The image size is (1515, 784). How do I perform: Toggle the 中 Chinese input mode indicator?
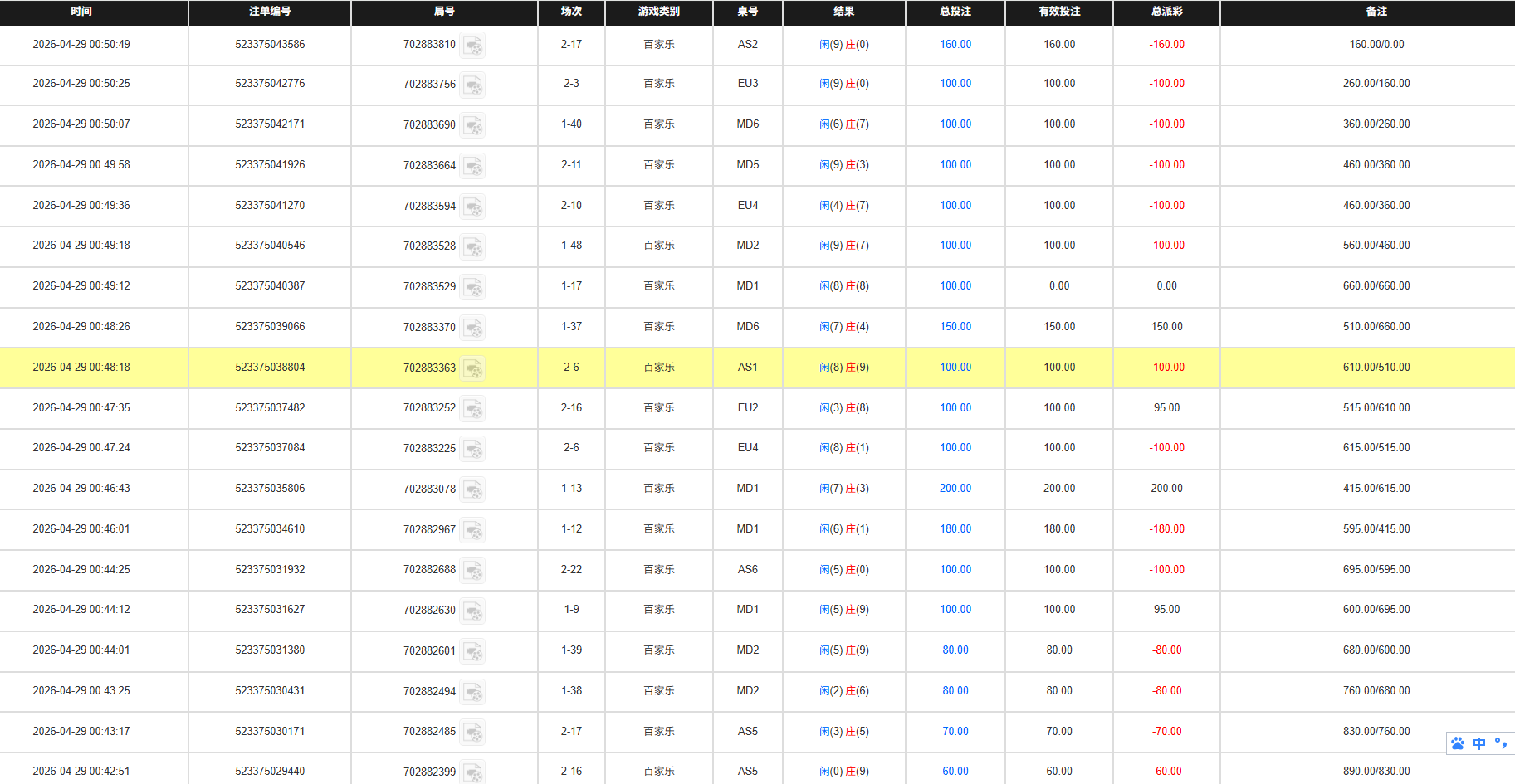[x=1479, y=743]
